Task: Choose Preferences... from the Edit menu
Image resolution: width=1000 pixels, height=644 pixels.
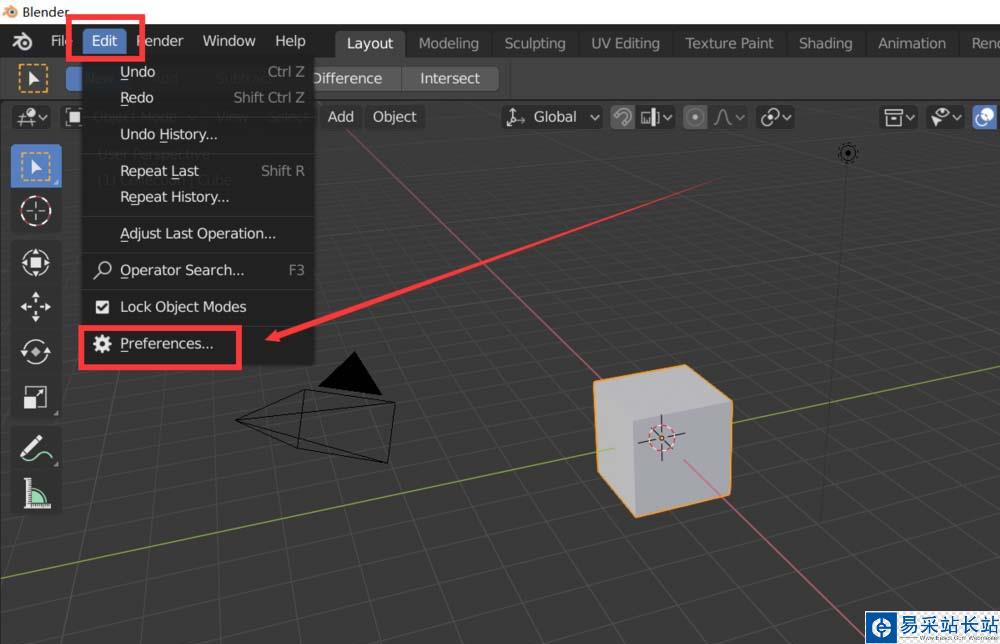Action: tap(198, 344)
